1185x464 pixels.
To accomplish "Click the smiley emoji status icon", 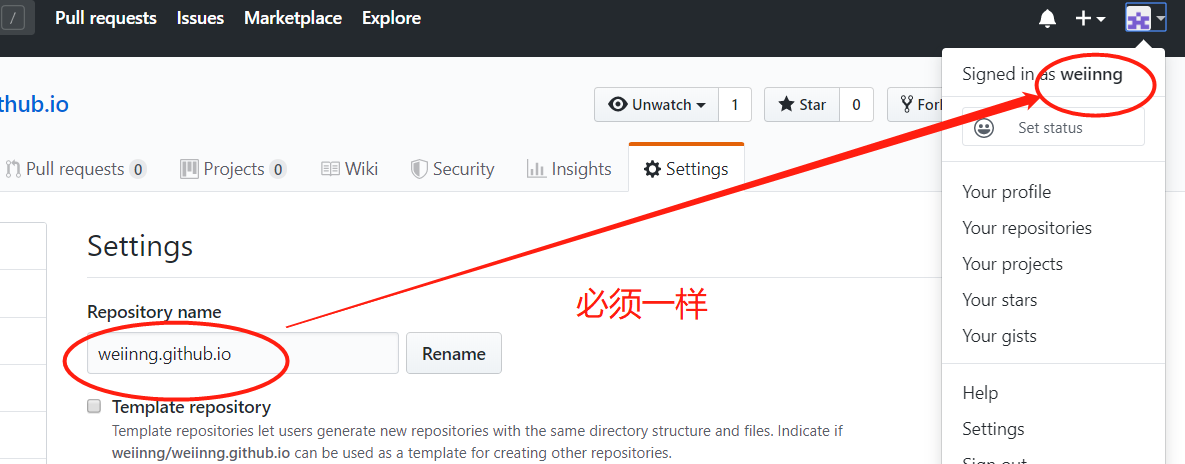I will [x=984, y=128].
